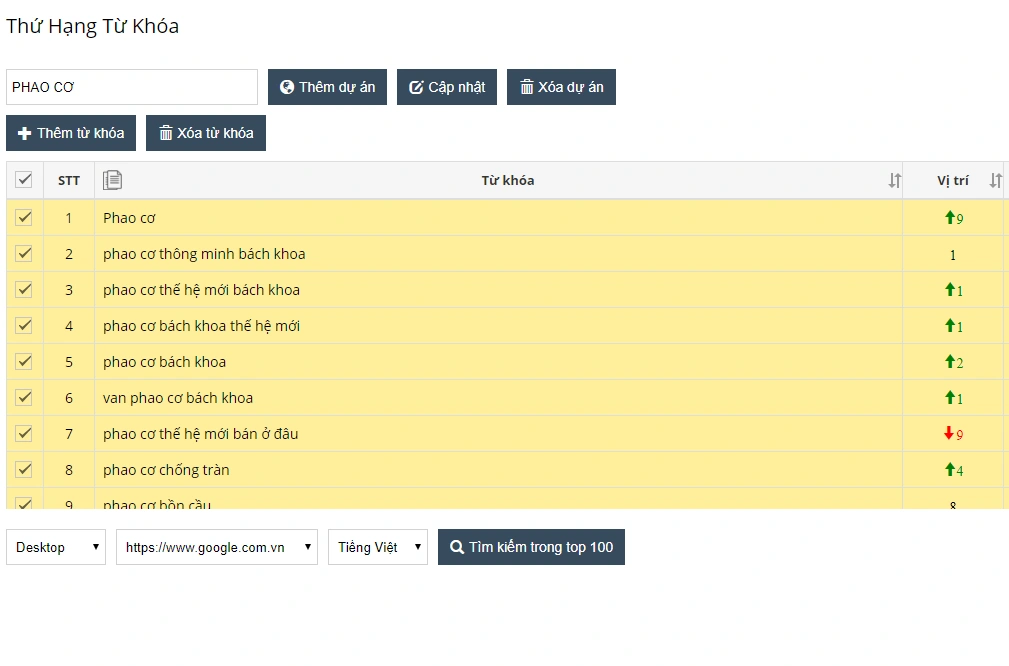Uncheck checkbox for phao cơ chống tràn

point(24,470)
